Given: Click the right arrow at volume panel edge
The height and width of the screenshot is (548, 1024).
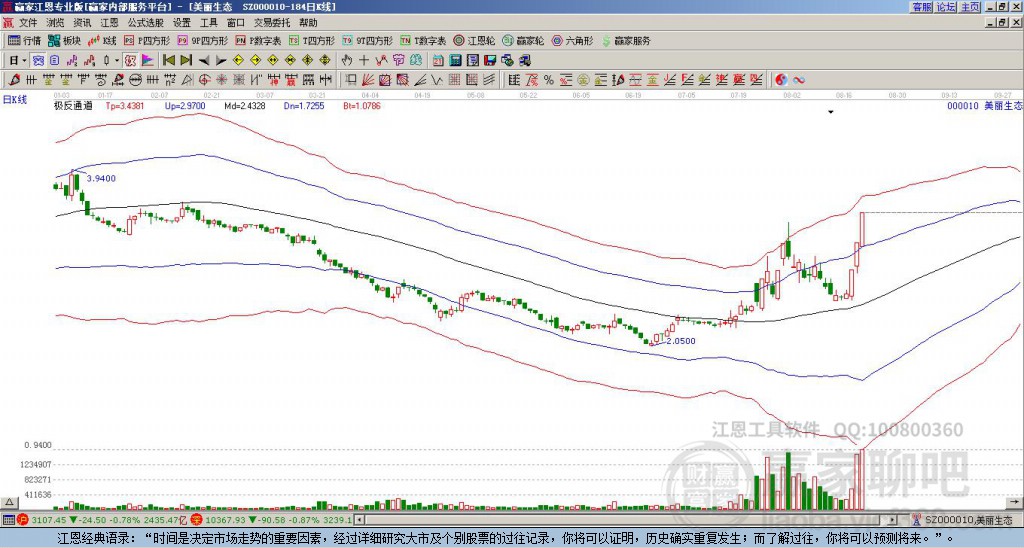Looking at the screenshot, I should (x=1014, y=502).
